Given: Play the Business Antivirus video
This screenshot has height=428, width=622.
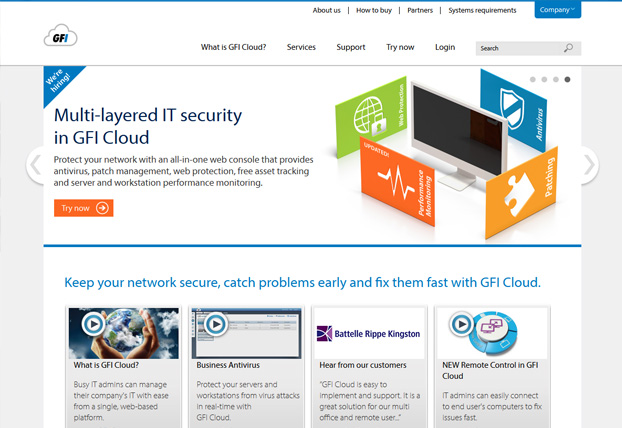Looking at the screenshot, I should pos(216,324).
